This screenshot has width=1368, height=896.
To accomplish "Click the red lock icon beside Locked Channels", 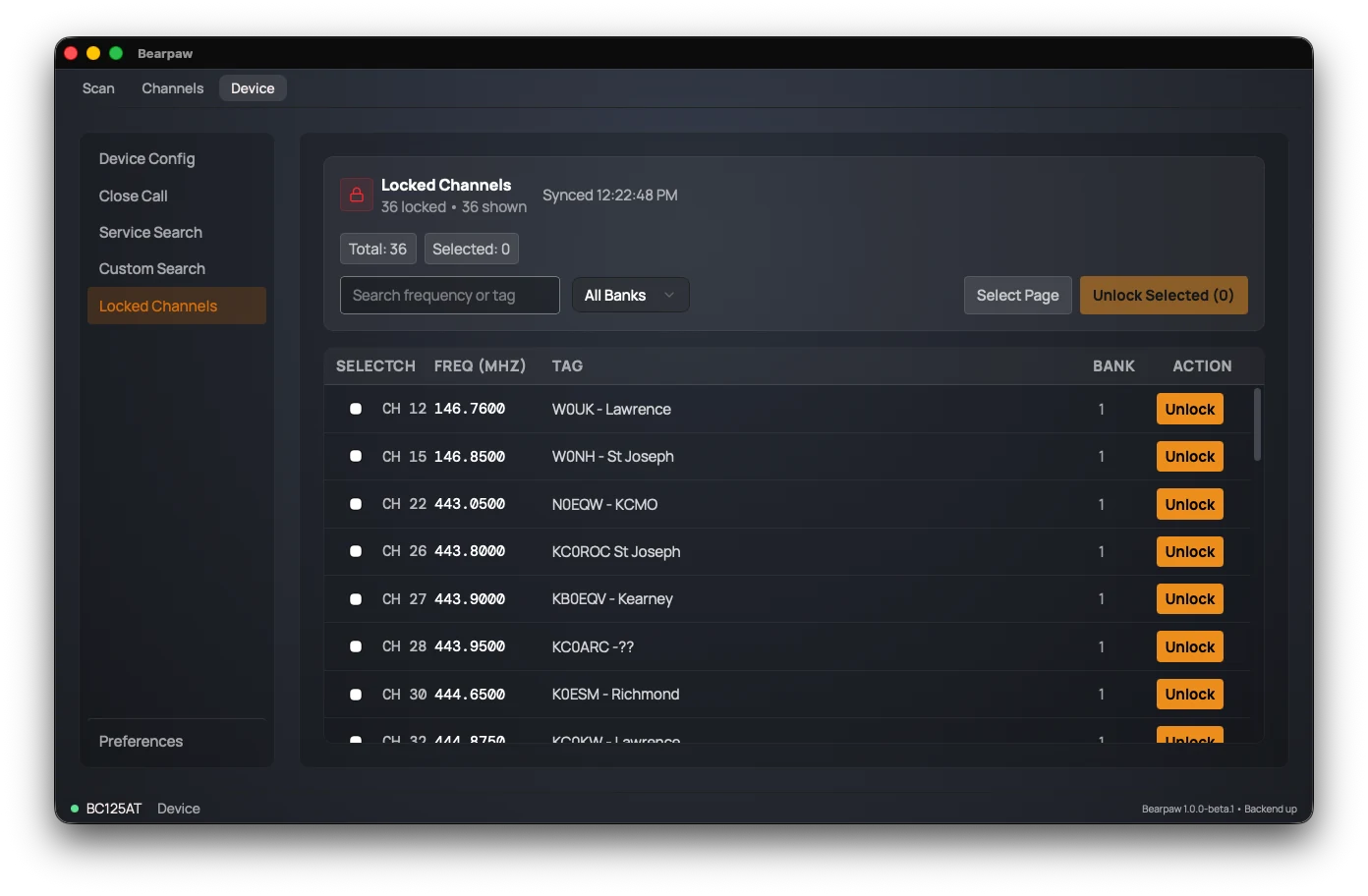I will tap(357, 196).
